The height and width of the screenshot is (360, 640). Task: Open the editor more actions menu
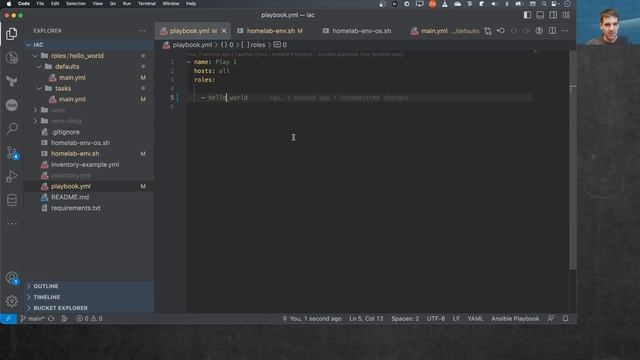point(565,31)
